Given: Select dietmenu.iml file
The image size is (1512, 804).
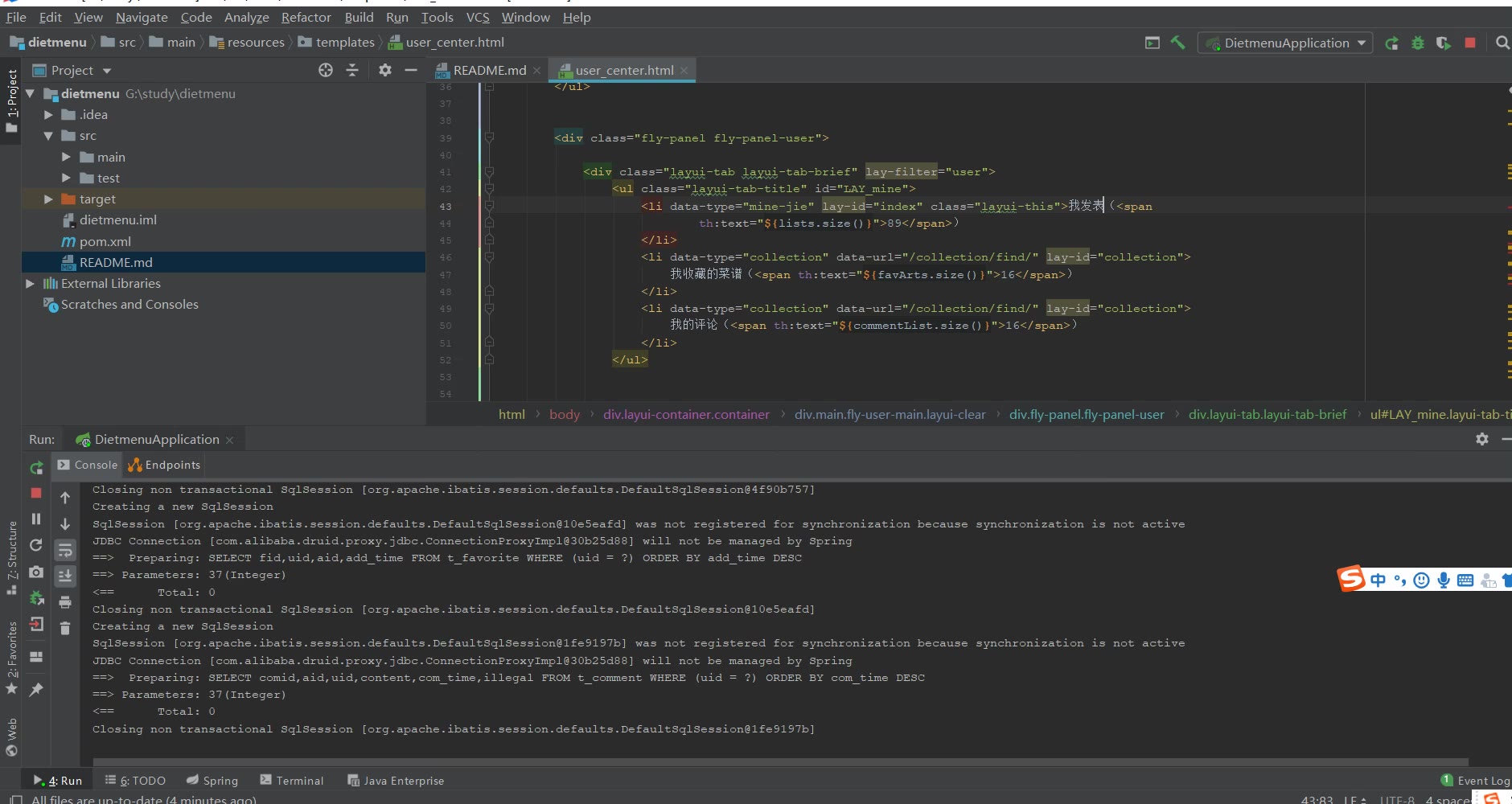Looking at the screenshot, I should pos(117,219).
